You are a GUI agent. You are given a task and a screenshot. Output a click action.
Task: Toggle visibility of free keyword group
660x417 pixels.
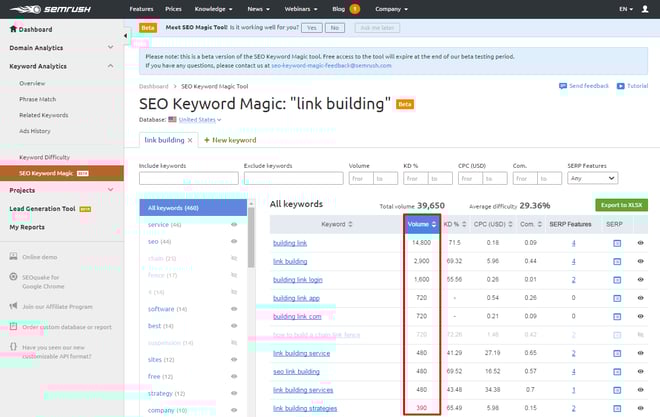234,376
